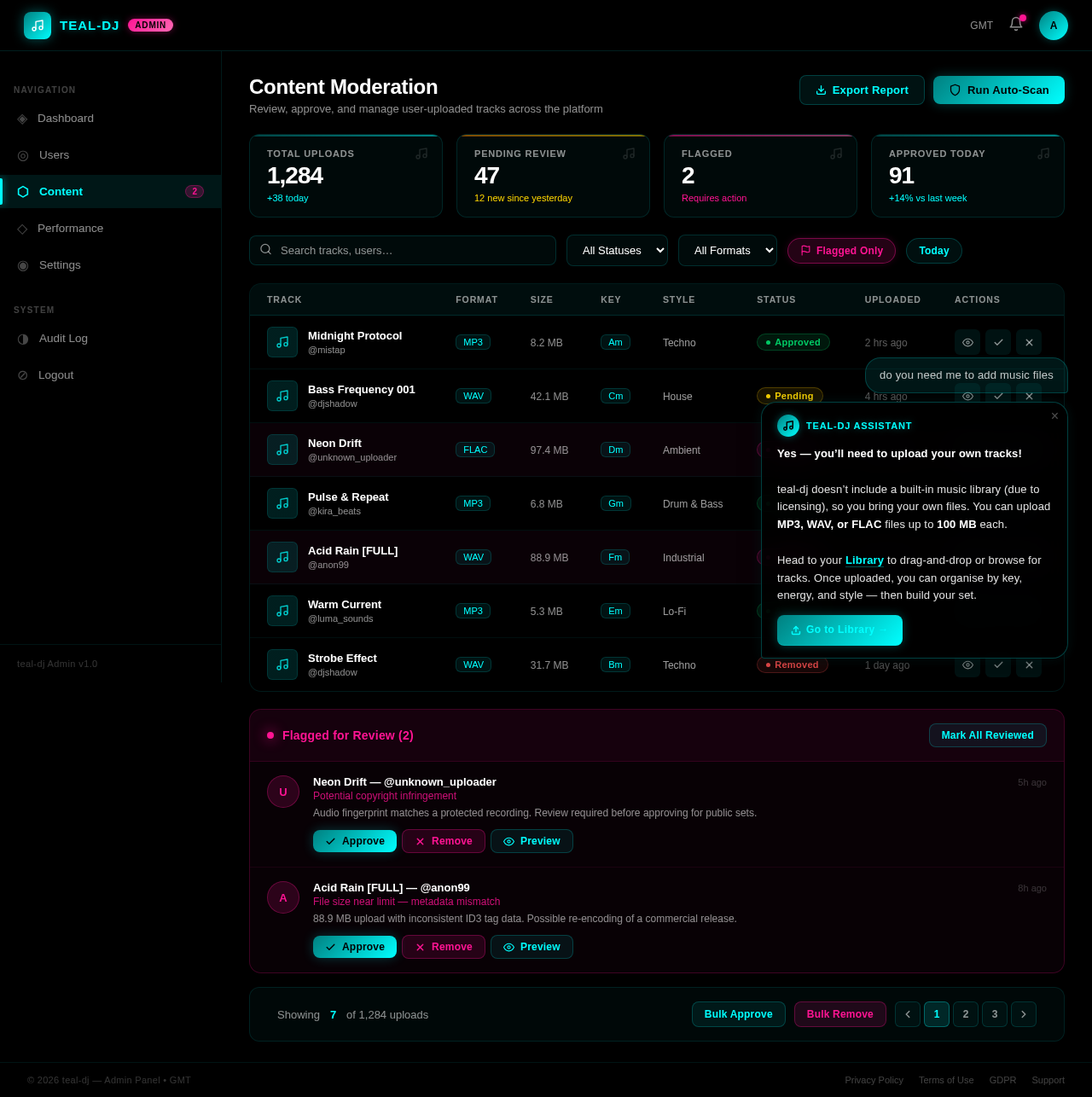The image size is (1092, 1097).
Task: Click the teal-dj music note logo
Action: [x=37, y=25]
